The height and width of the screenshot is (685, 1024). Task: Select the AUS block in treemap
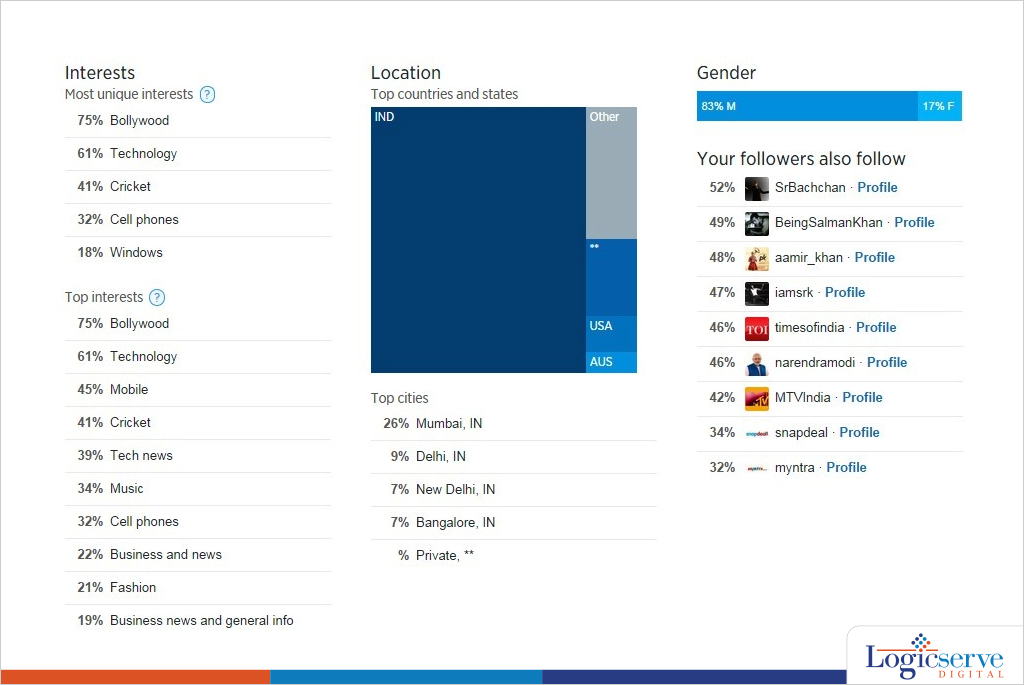611,362
